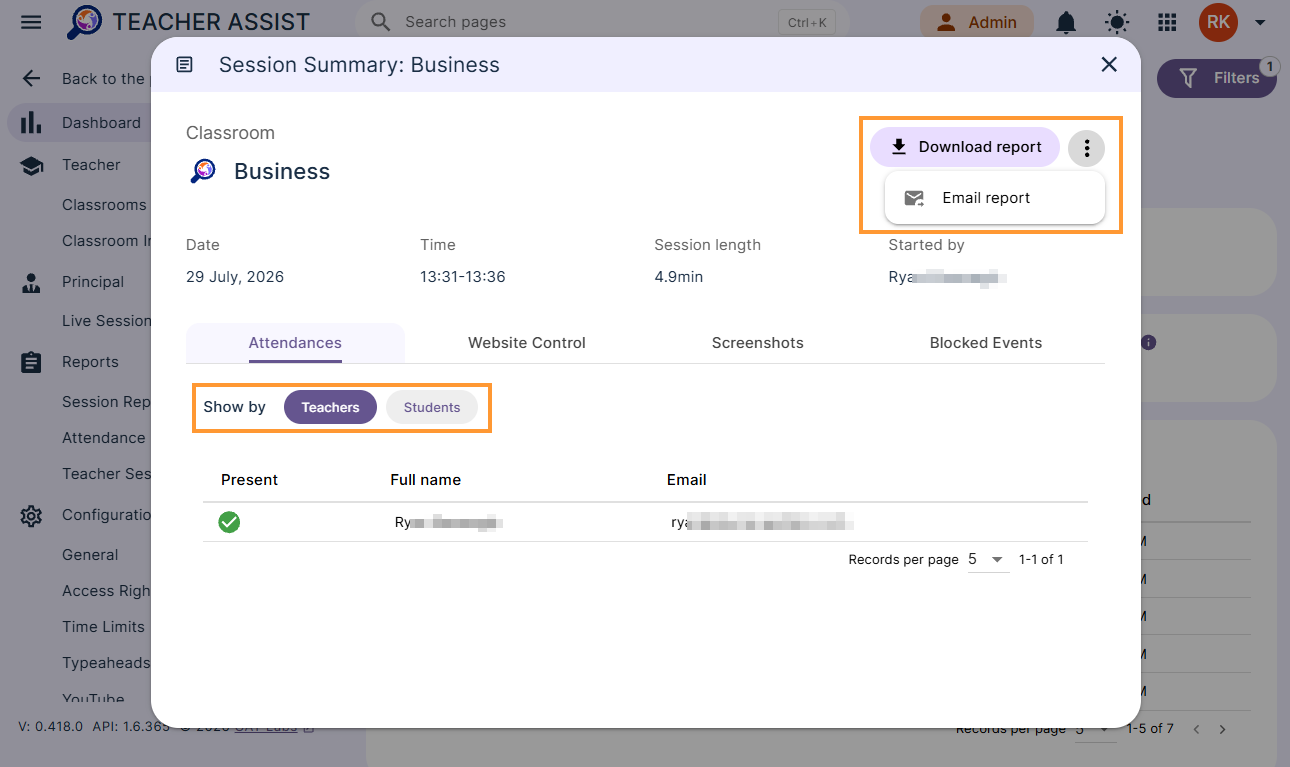
Task: Focus the Search pages field
Action: 602,22
